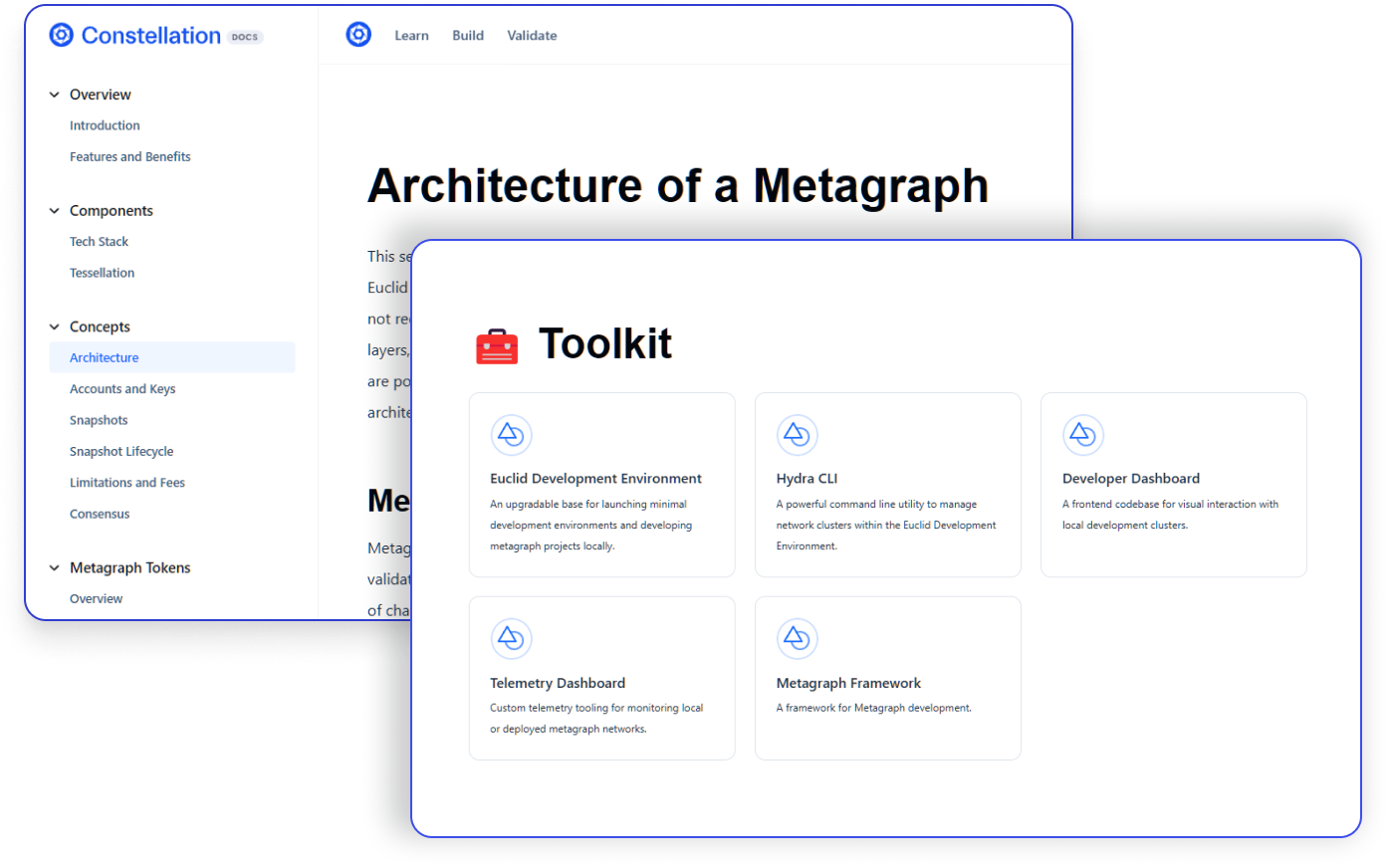Collapse the Metagraph Tokens section chevron

point(55,568)
